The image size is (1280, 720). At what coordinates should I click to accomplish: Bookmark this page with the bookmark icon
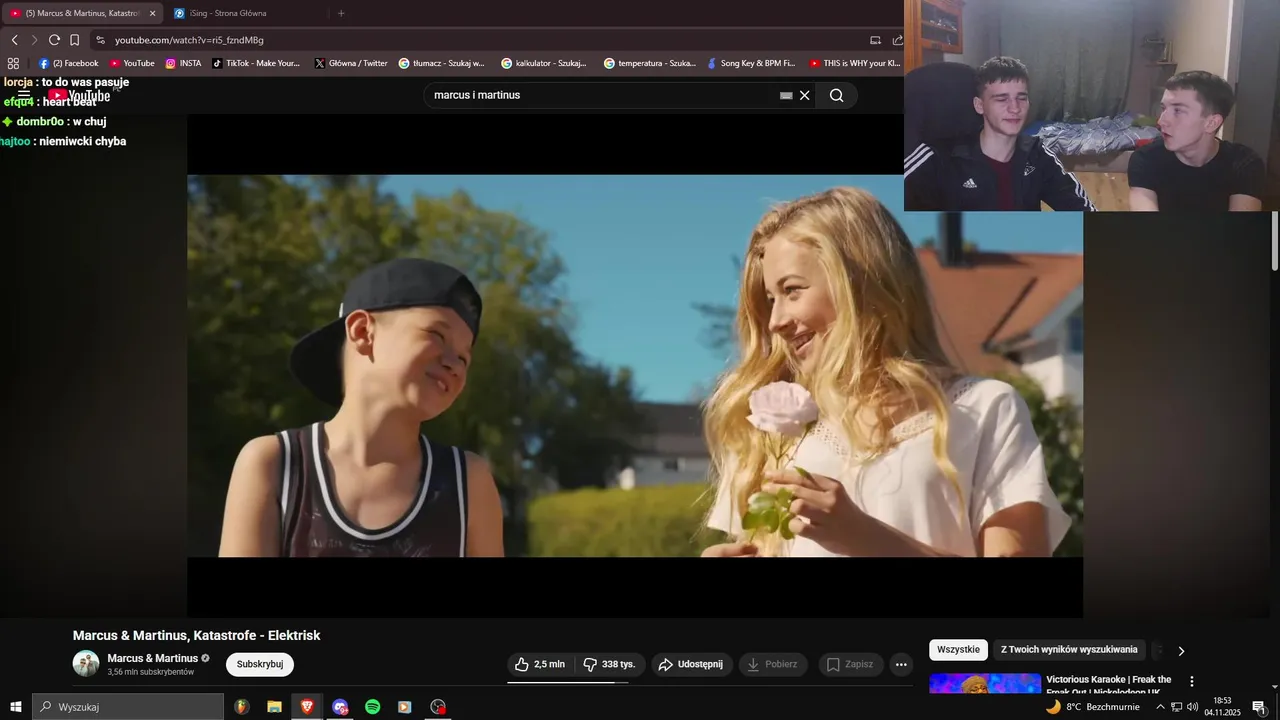(x=74, y=40)
